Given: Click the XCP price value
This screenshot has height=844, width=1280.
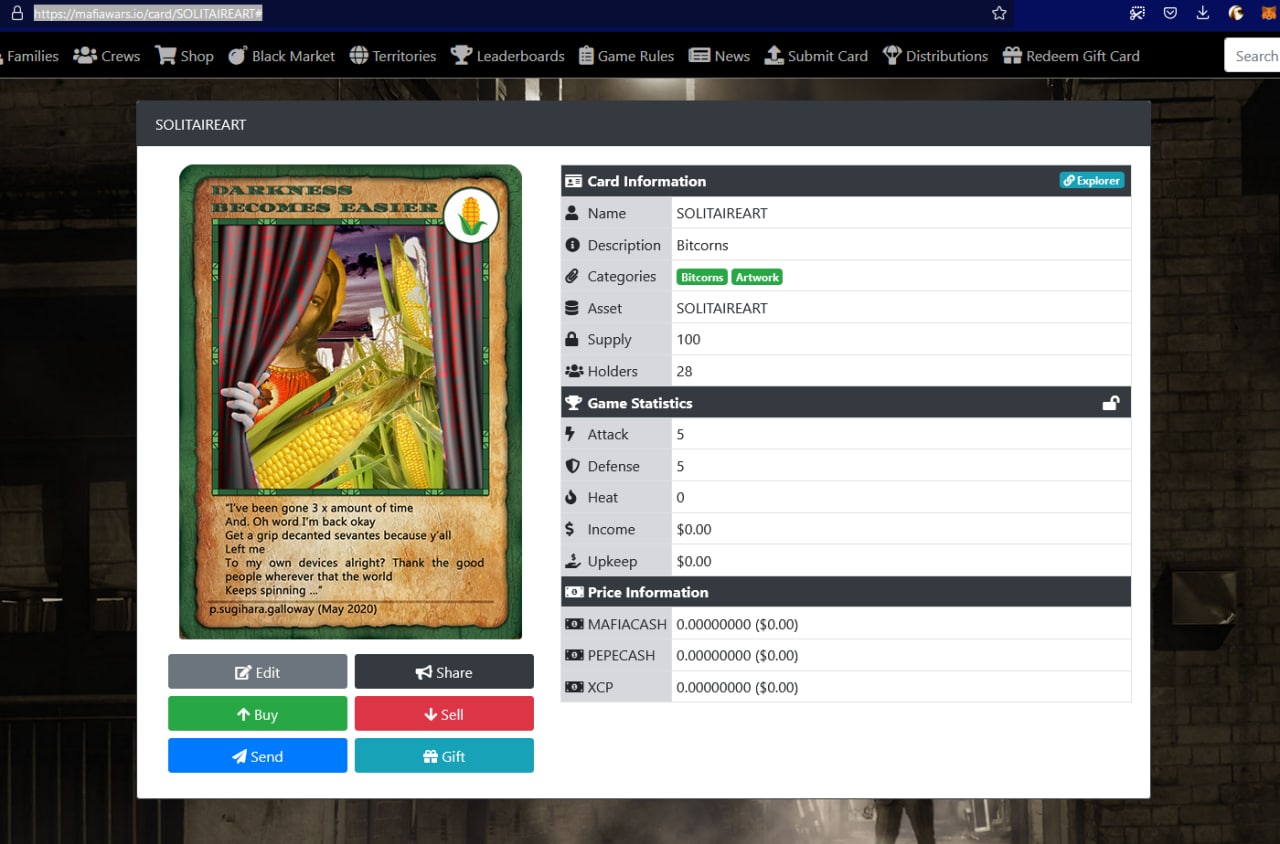Looking at the screenshot, I should click(737, 687).
